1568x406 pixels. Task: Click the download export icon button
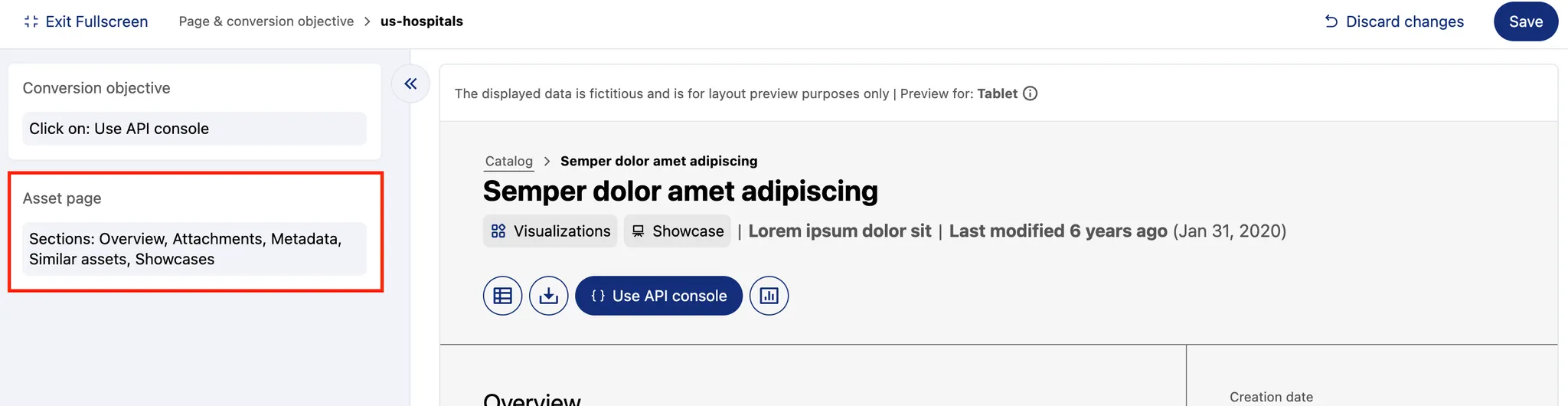(x=548, y=296)
